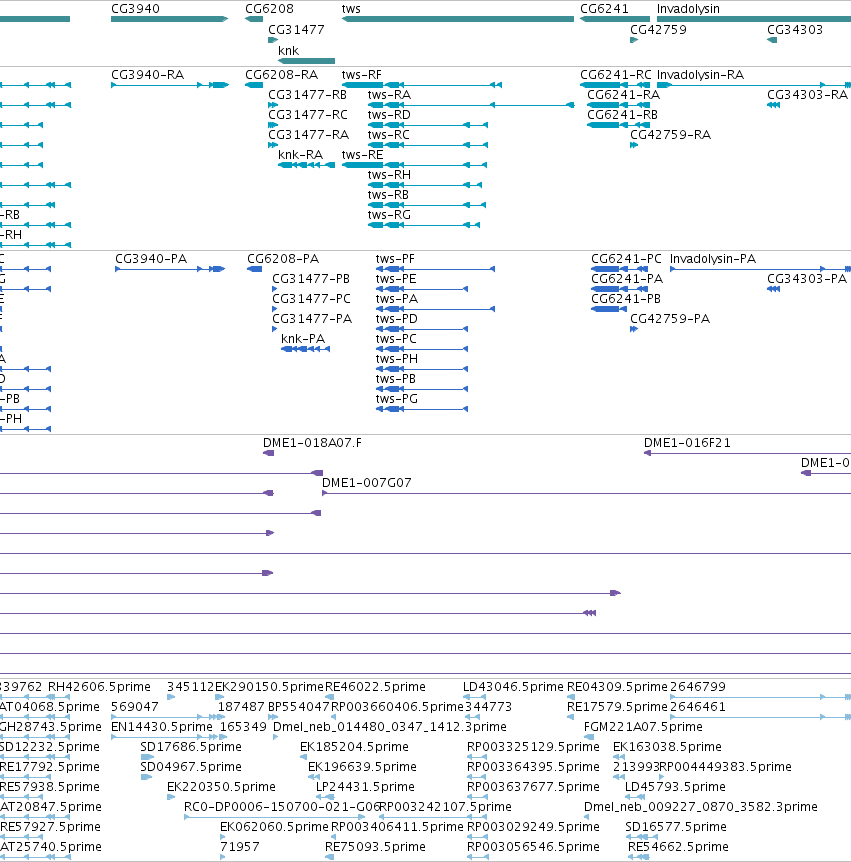Select EST label EK290150.5prime
This screenshot has width=851, height=862.
pos(269,687)
